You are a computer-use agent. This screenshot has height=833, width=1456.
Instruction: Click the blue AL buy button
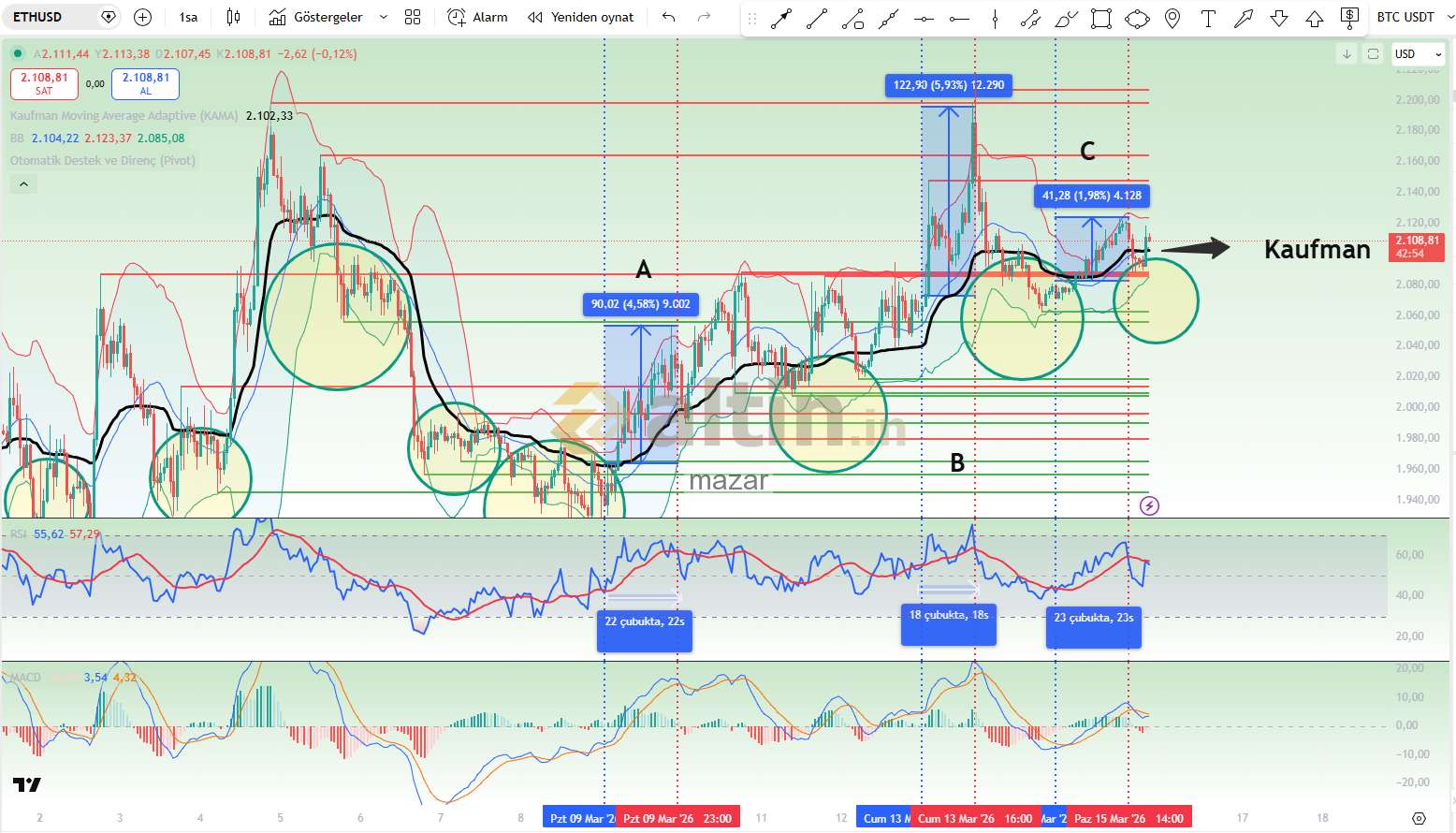(145, 83)
